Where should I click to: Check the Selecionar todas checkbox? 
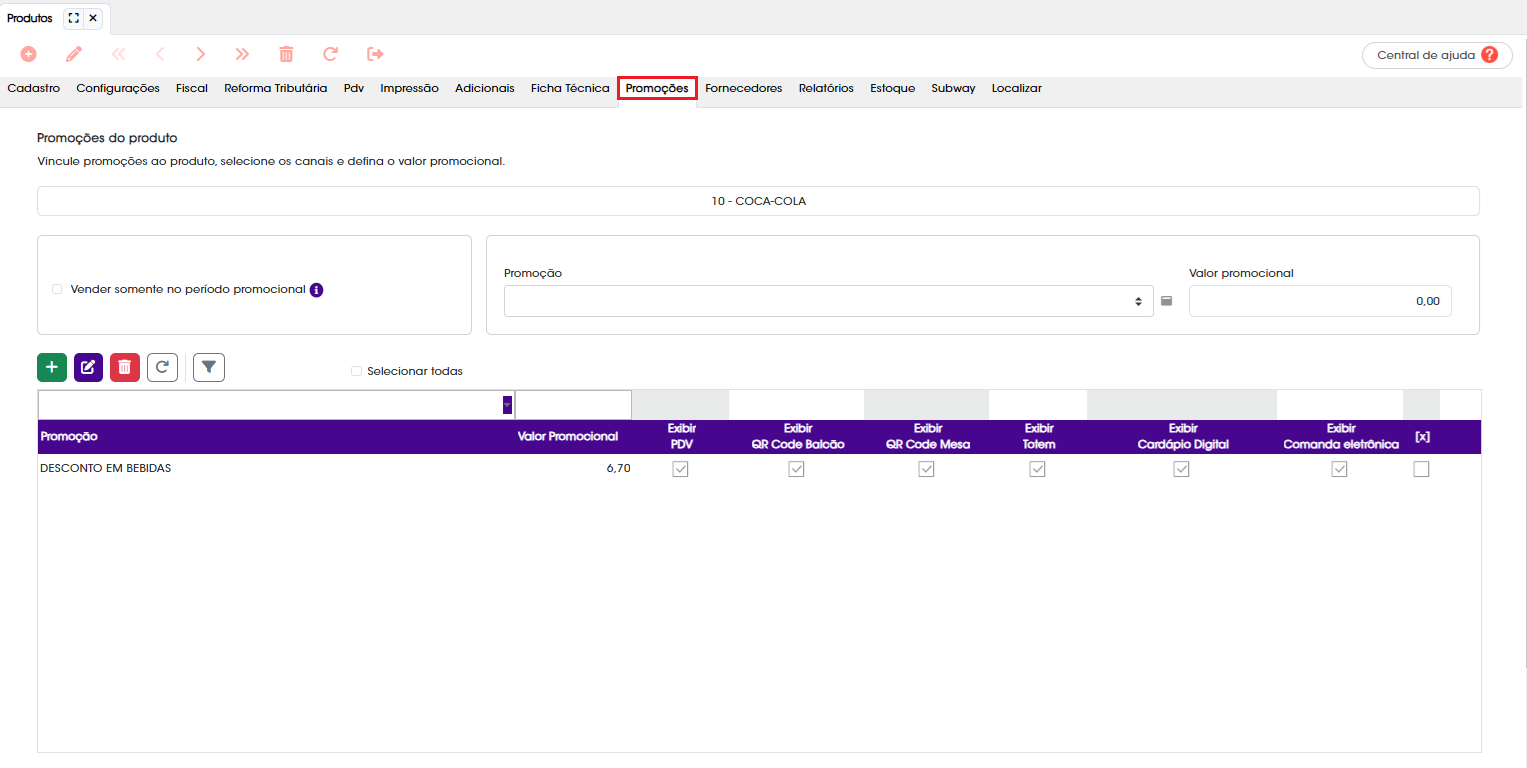(356, 371)
